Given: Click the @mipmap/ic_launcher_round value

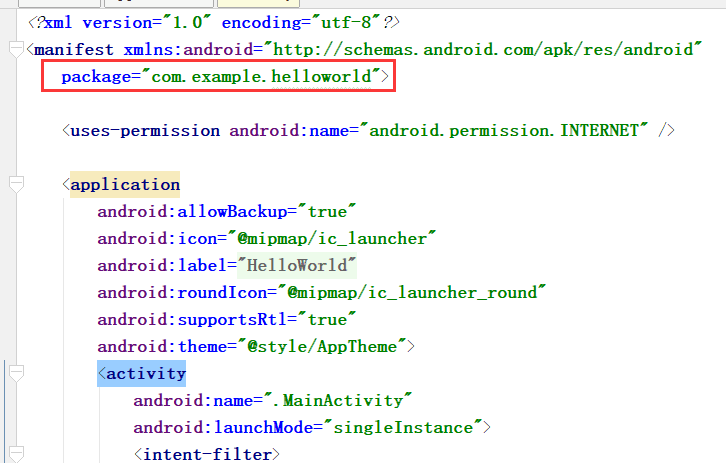Looking at the screenshot, I should tap(412, 293).
